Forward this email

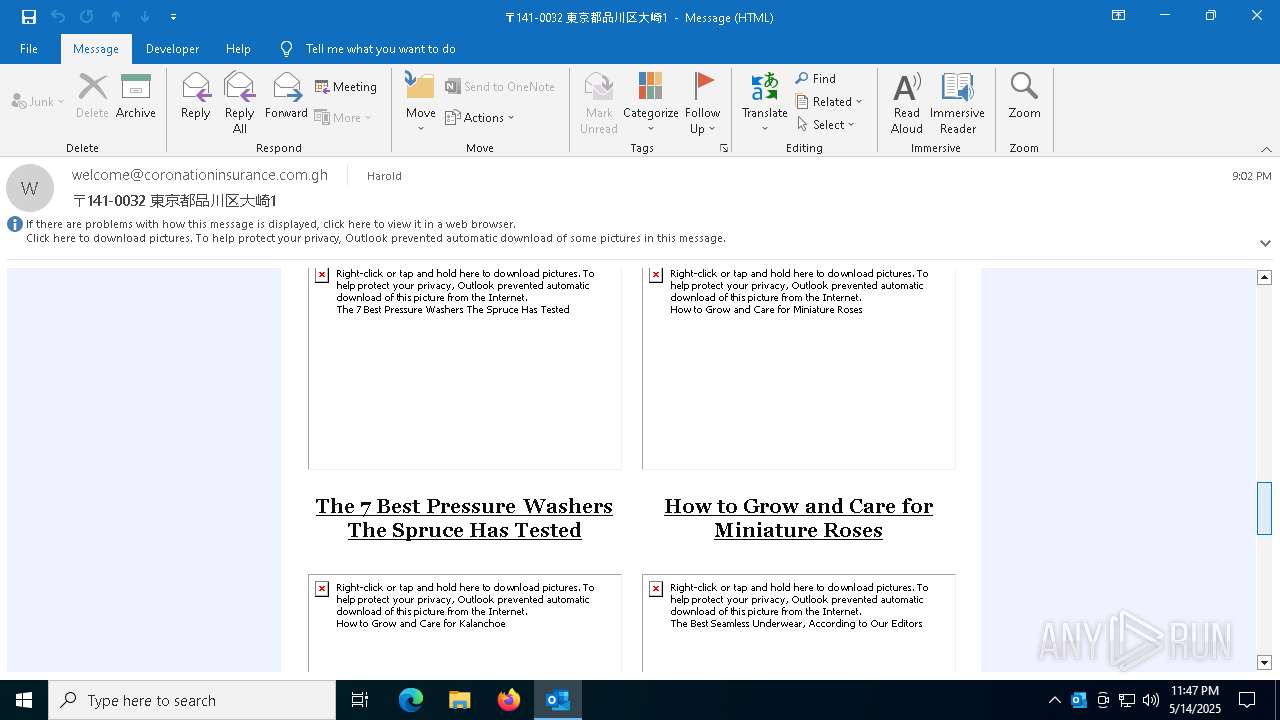(286, 96)
